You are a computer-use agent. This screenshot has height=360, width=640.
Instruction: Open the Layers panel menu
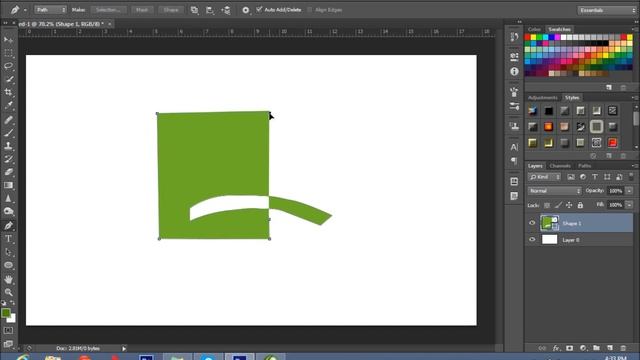pos(634,166)
